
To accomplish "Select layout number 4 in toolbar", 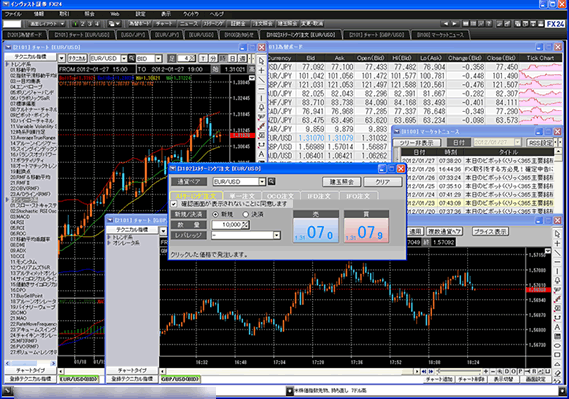I will point(97,24).
